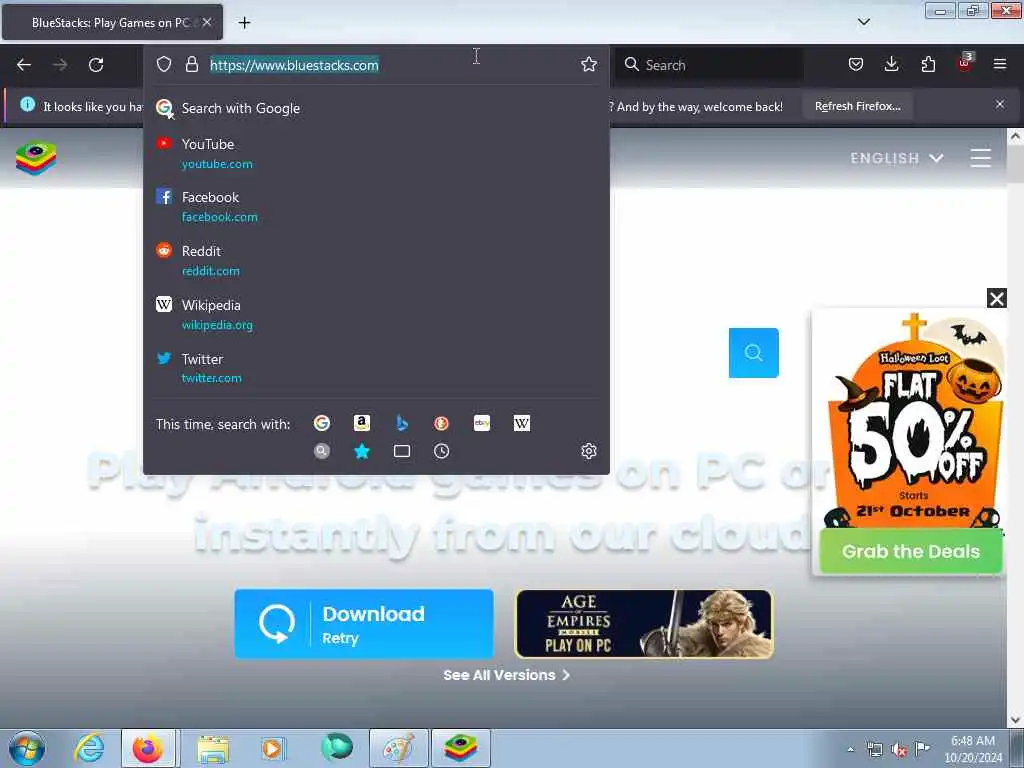Open the Extensions puzzle icon
This screenshot has height=768, width=1024.
tap(928, 64)
